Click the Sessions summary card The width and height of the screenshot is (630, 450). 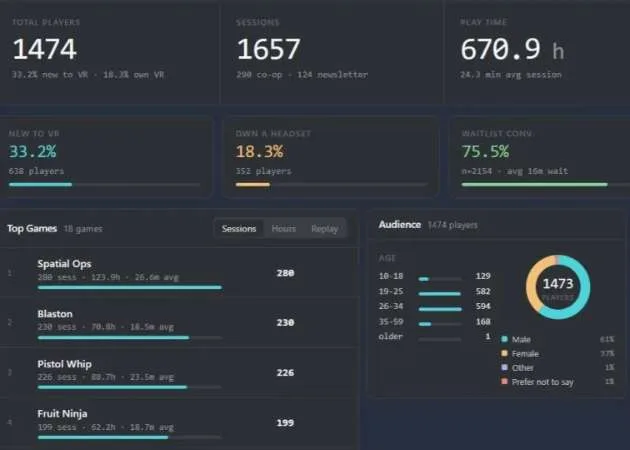332,54
